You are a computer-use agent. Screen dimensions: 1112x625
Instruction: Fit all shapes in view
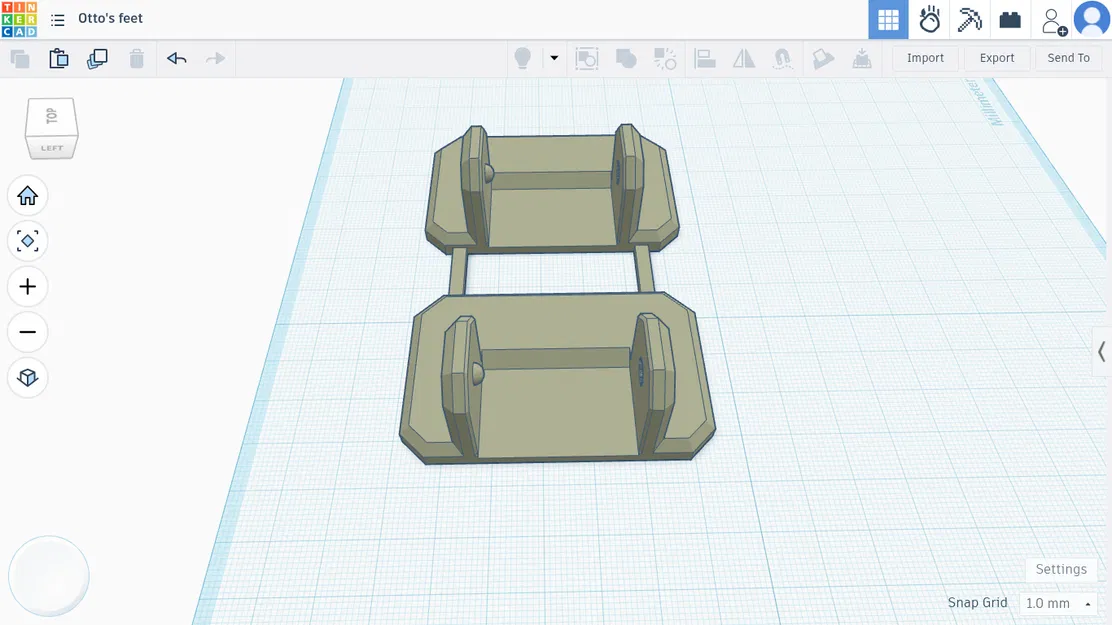point(28,241)
